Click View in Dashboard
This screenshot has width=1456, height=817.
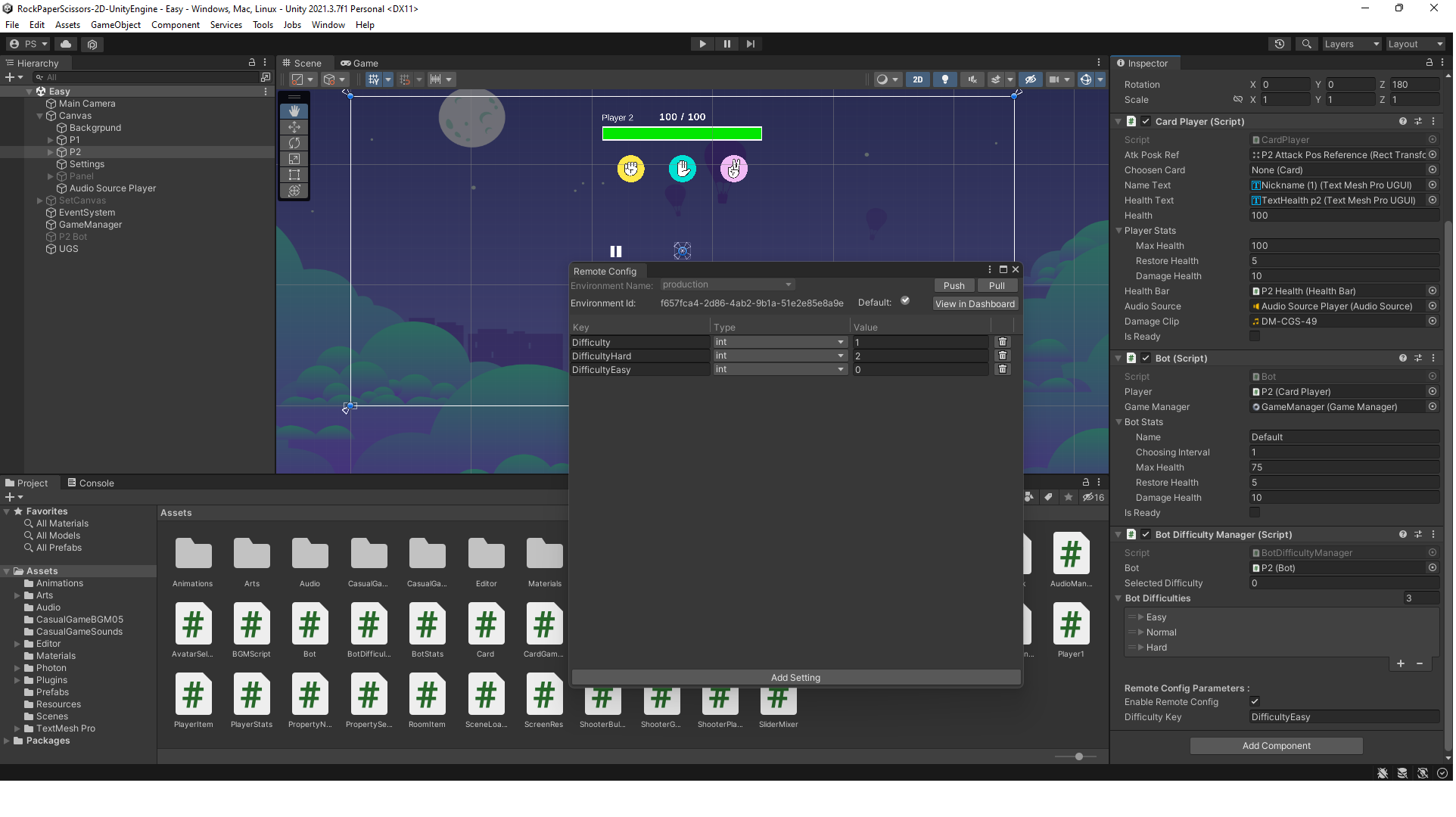pyautogui.click(x=975, y=303)
